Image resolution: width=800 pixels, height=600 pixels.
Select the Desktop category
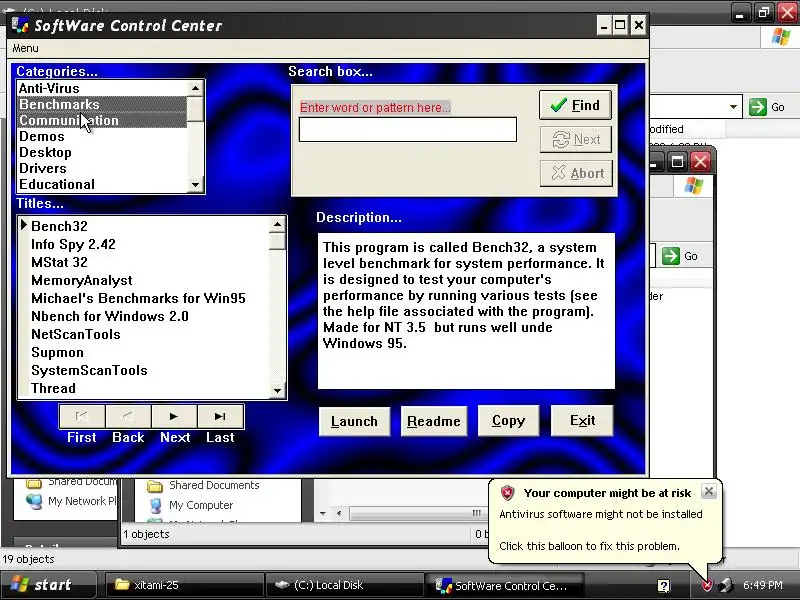(x=102, y=152)
